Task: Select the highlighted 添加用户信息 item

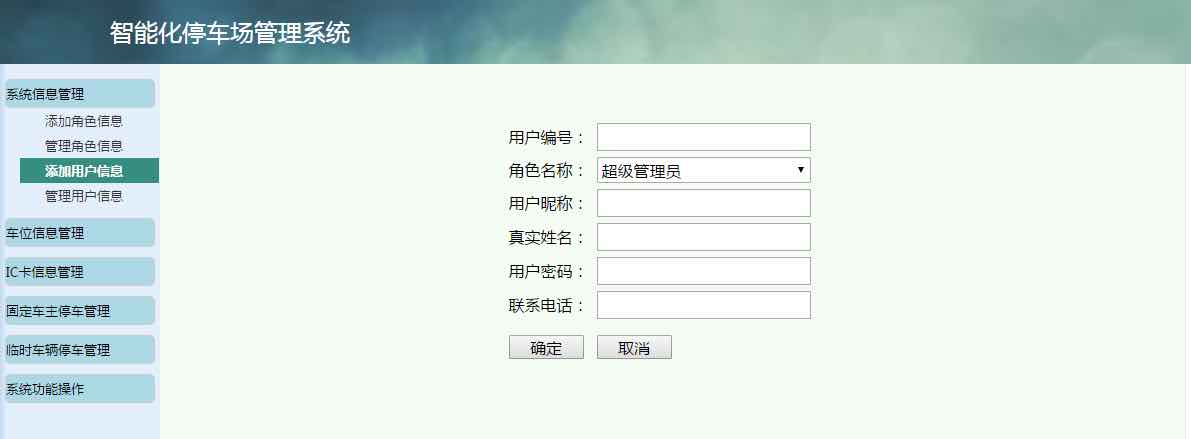Action: 90,171
